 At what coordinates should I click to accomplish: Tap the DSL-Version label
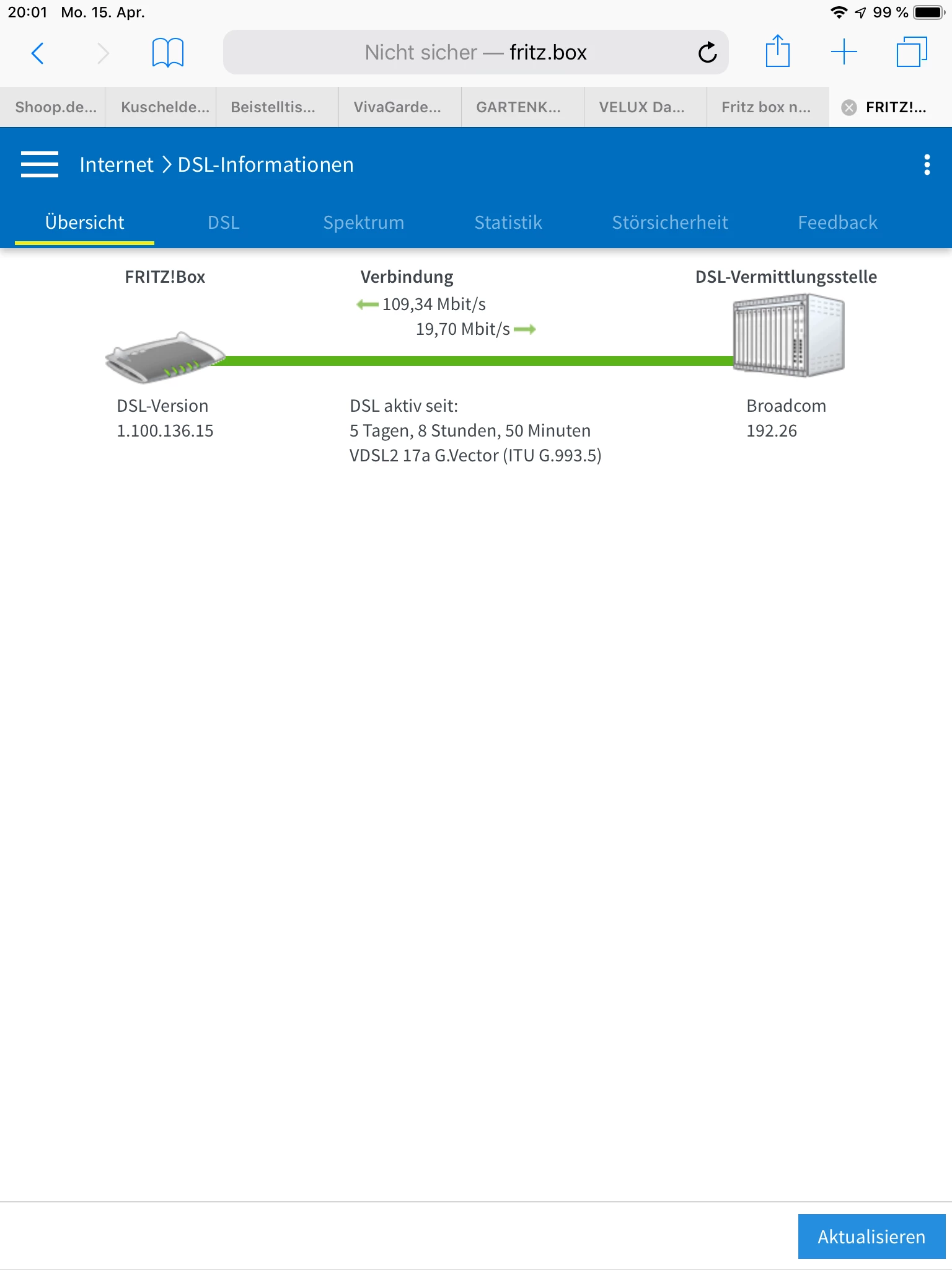pyautogui.click(x=162, y=406)
